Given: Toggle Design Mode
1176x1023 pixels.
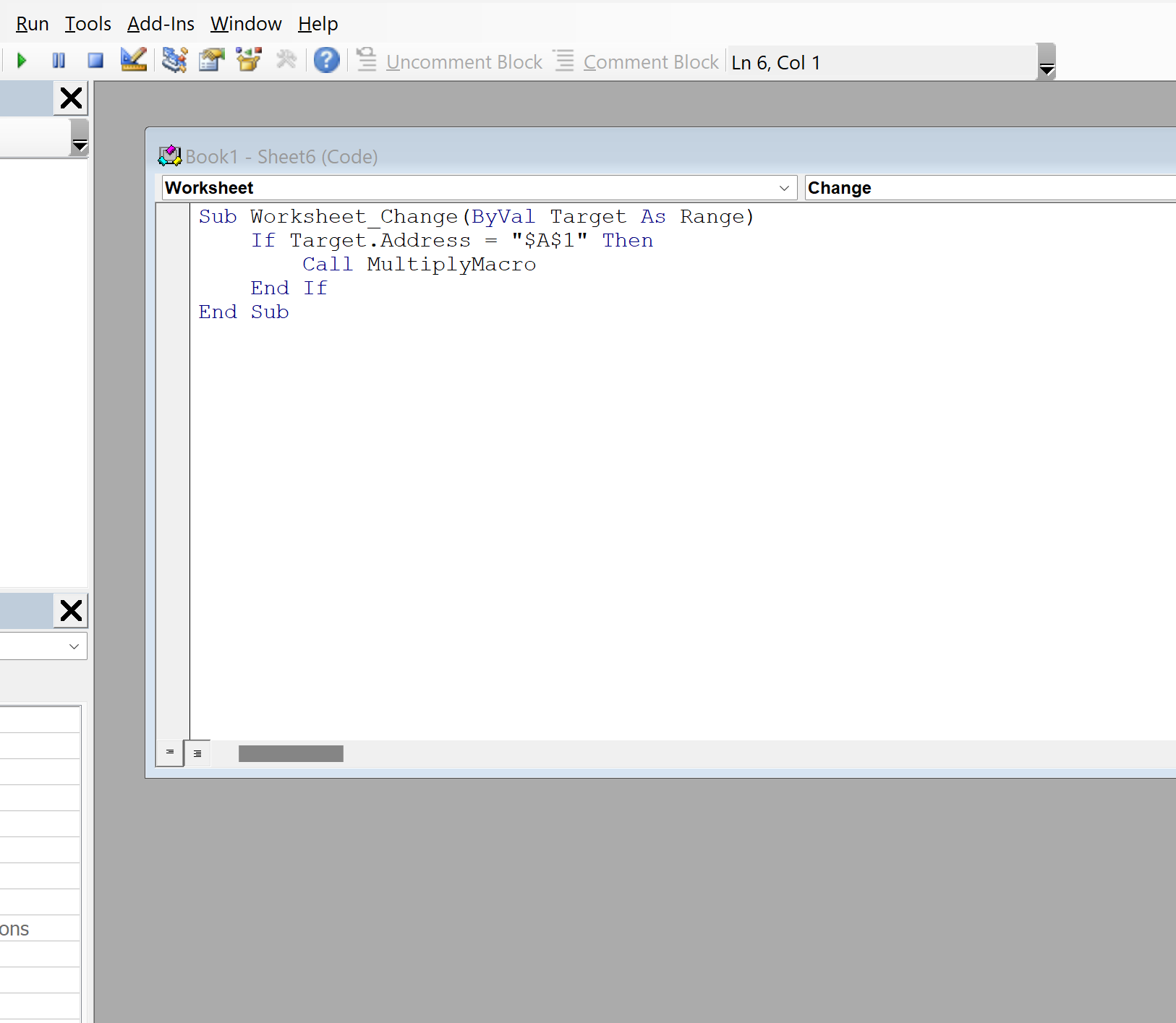Looking at the screenshot, I should pos(133,61).
